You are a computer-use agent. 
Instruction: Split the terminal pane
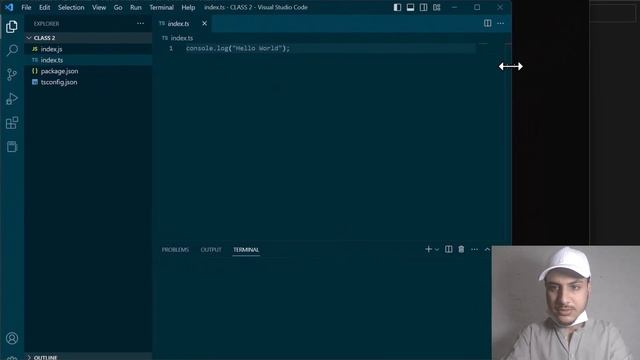pos(448,249)
